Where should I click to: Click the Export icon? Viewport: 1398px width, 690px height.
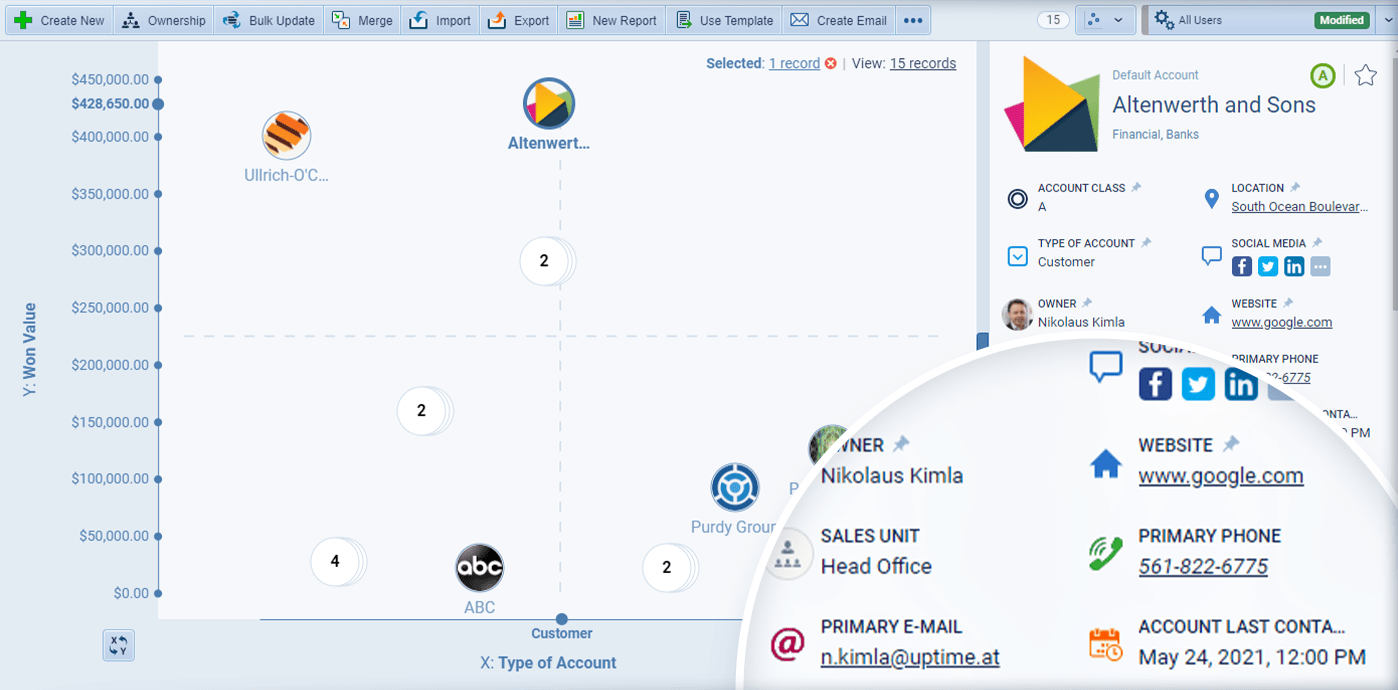[x=499, y=19]
